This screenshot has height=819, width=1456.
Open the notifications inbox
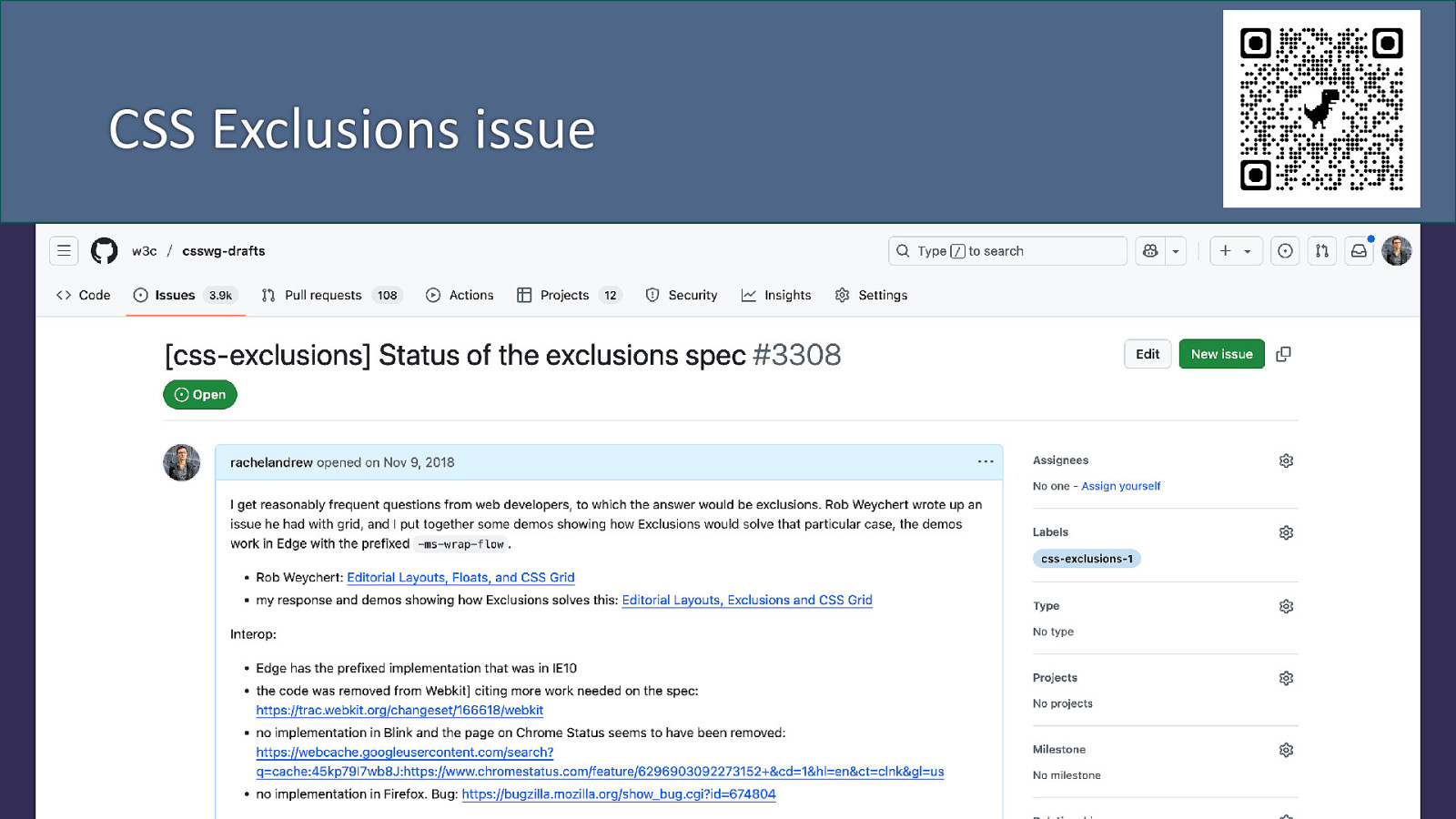[1359, 251]
